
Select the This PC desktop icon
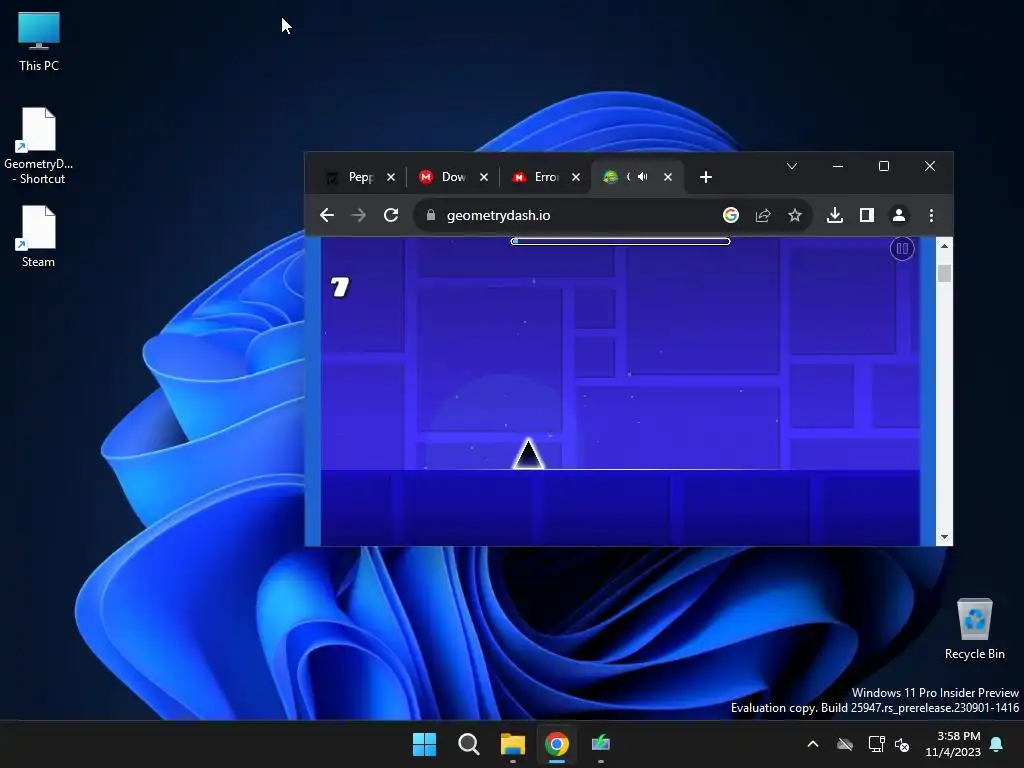point(39,41)
